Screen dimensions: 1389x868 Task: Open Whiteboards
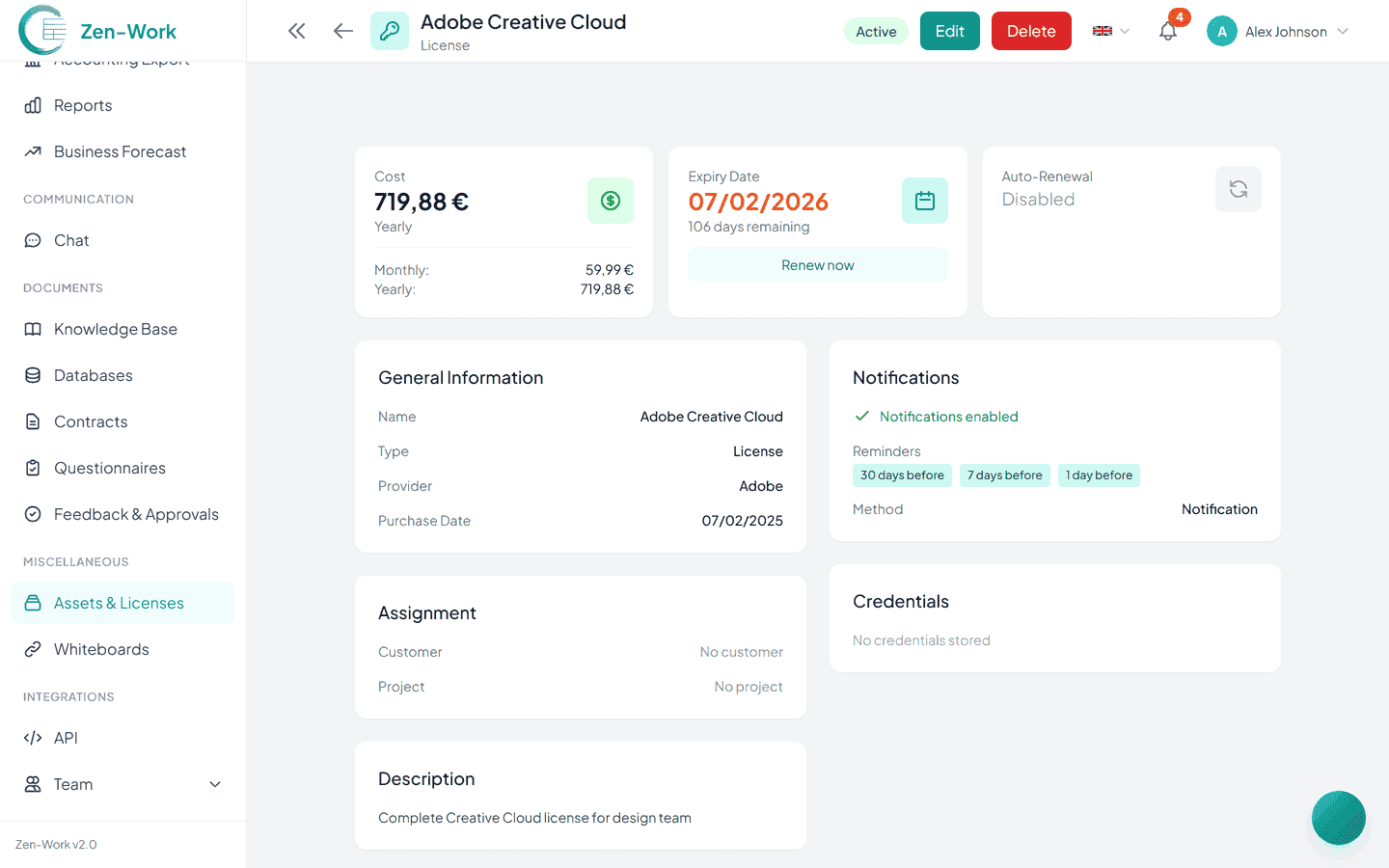click(123, 649)
